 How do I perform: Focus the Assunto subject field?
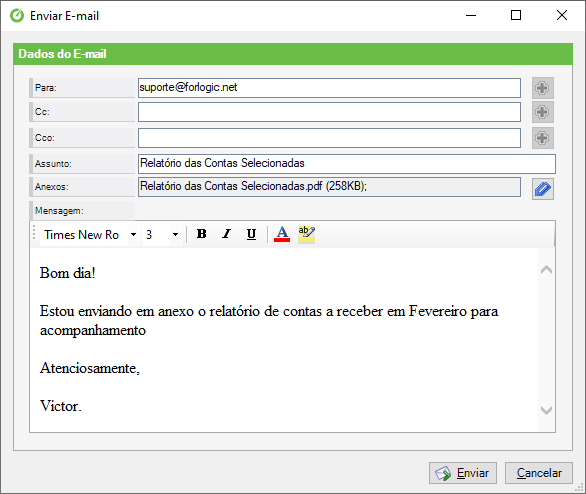347,164
